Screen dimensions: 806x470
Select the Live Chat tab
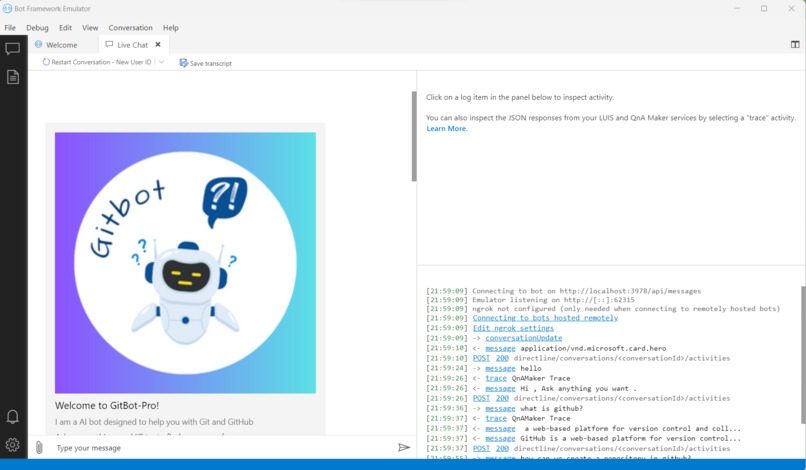tap(133, 45)
